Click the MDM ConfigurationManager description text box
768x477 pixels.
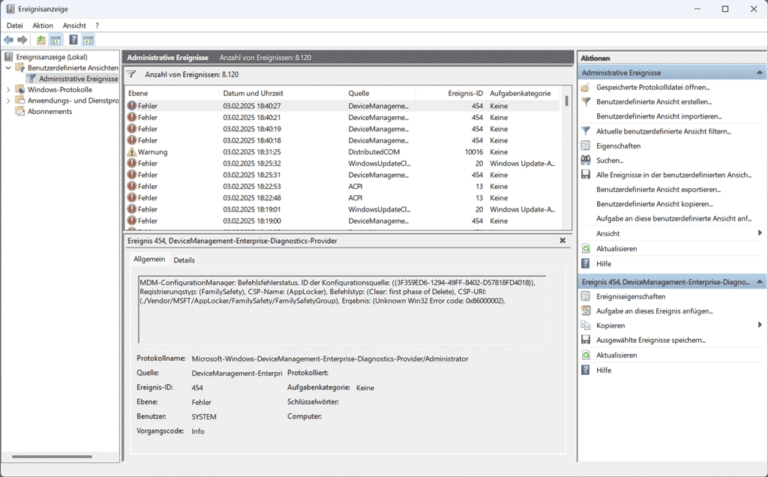(x=342, y=310)
